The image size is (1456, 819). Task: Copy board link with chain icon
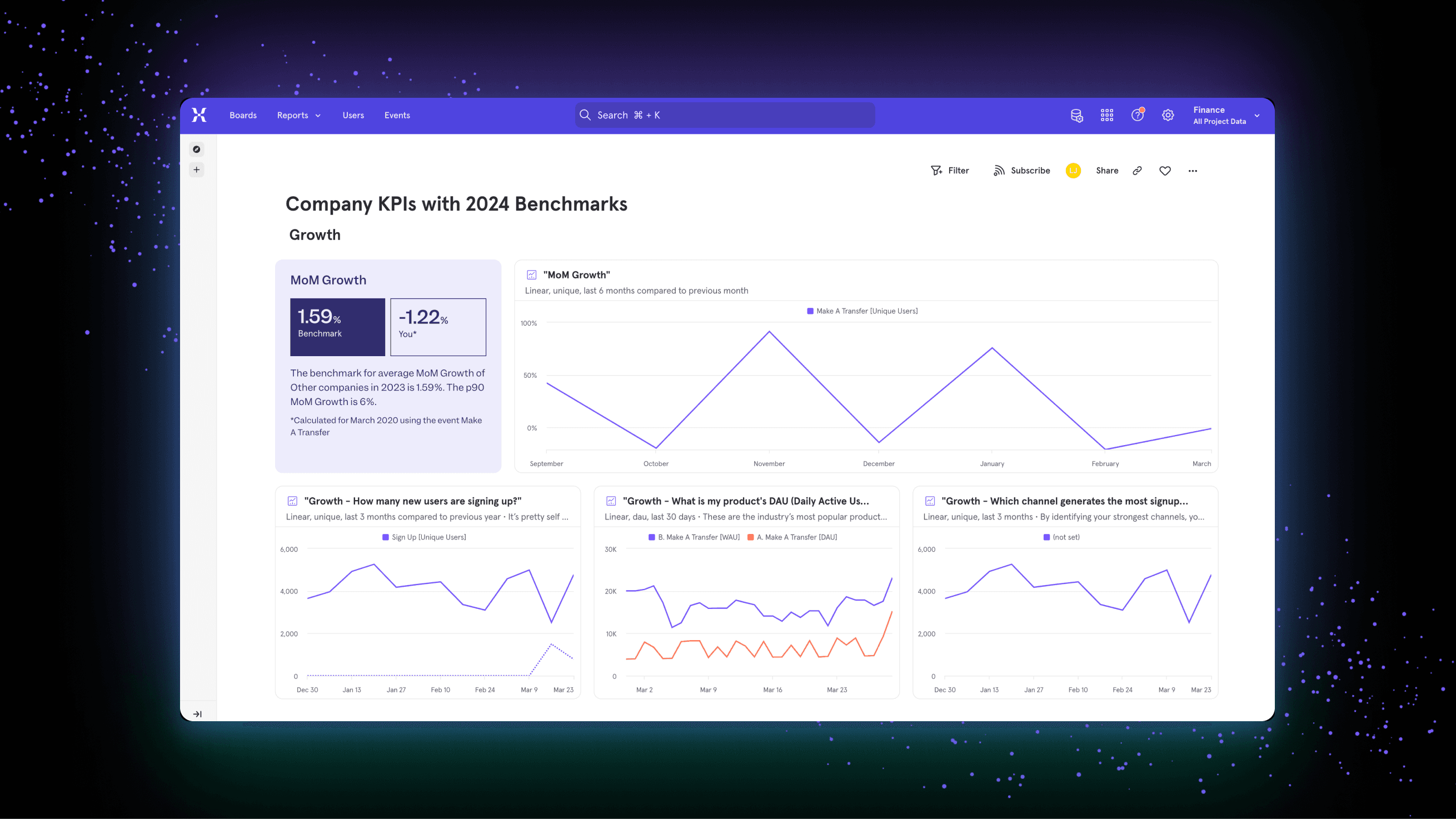coord(1137,171)
